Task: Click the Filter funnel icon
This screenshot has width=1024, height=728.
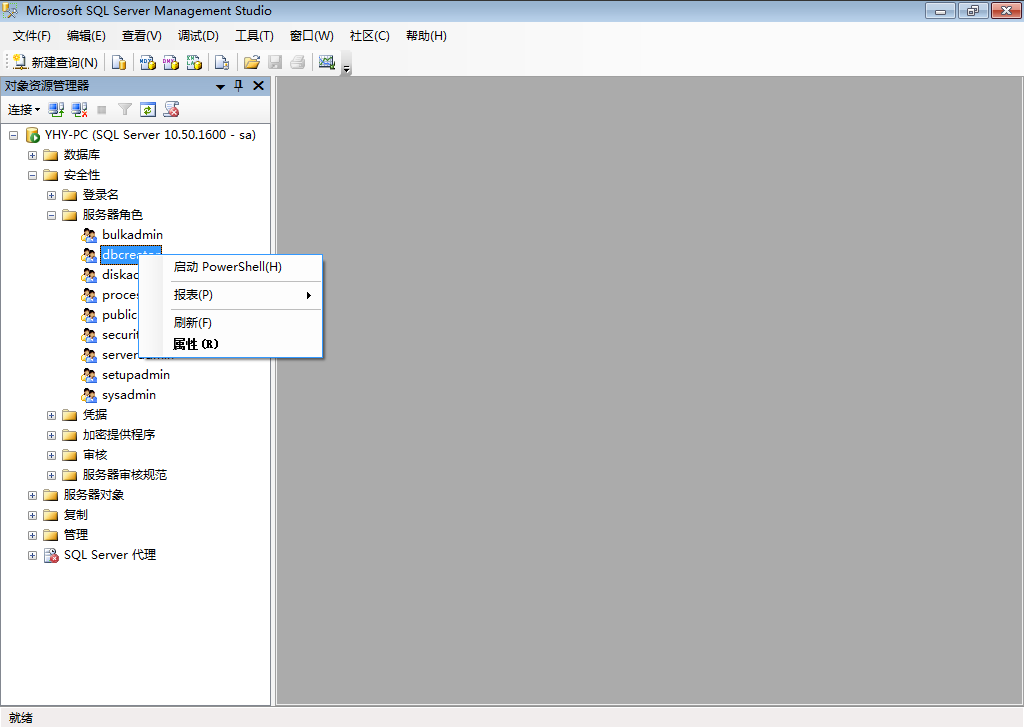Action: [x=125, y=110]
